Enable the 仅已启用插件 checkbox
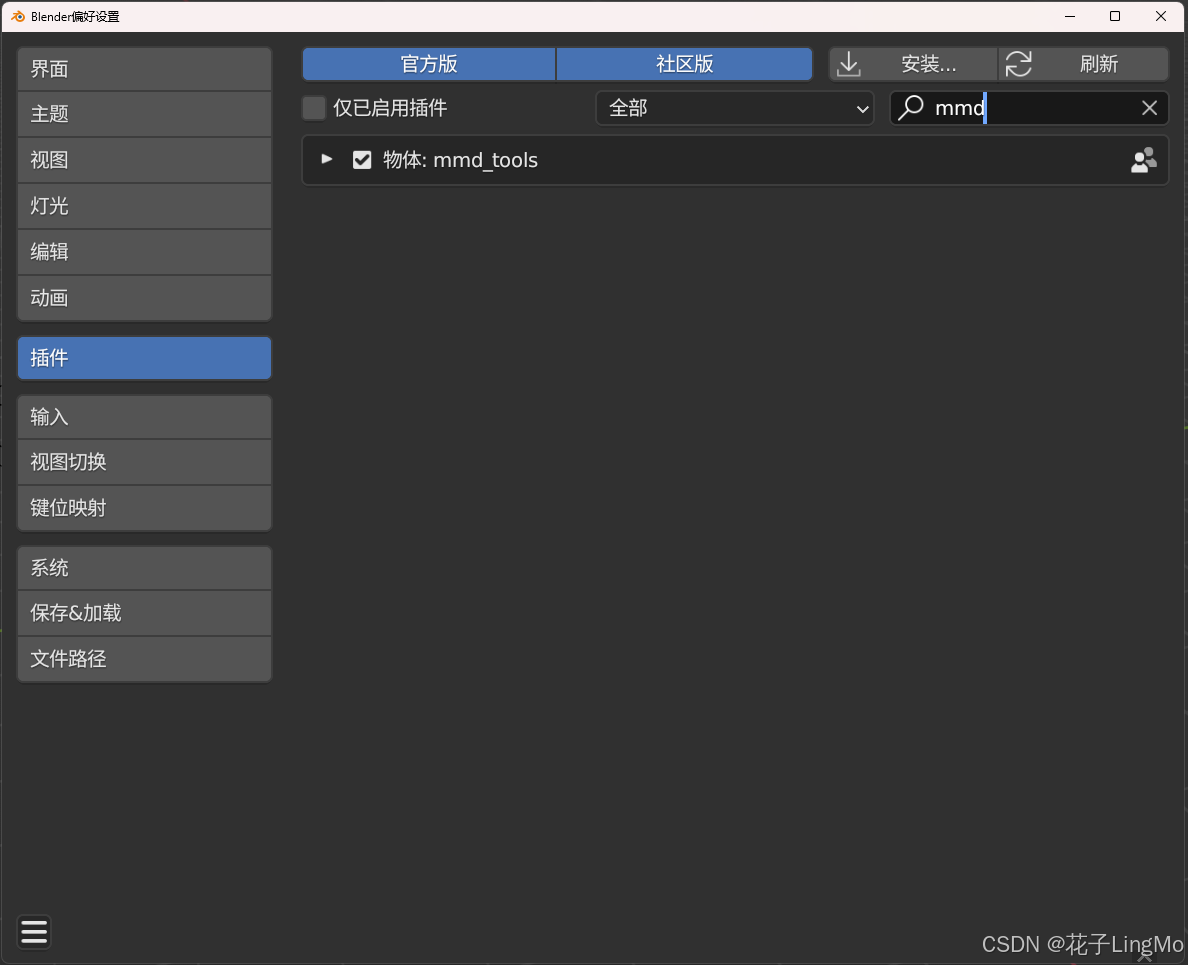This screenshot has height=965, width=1188. click(314, 108)
